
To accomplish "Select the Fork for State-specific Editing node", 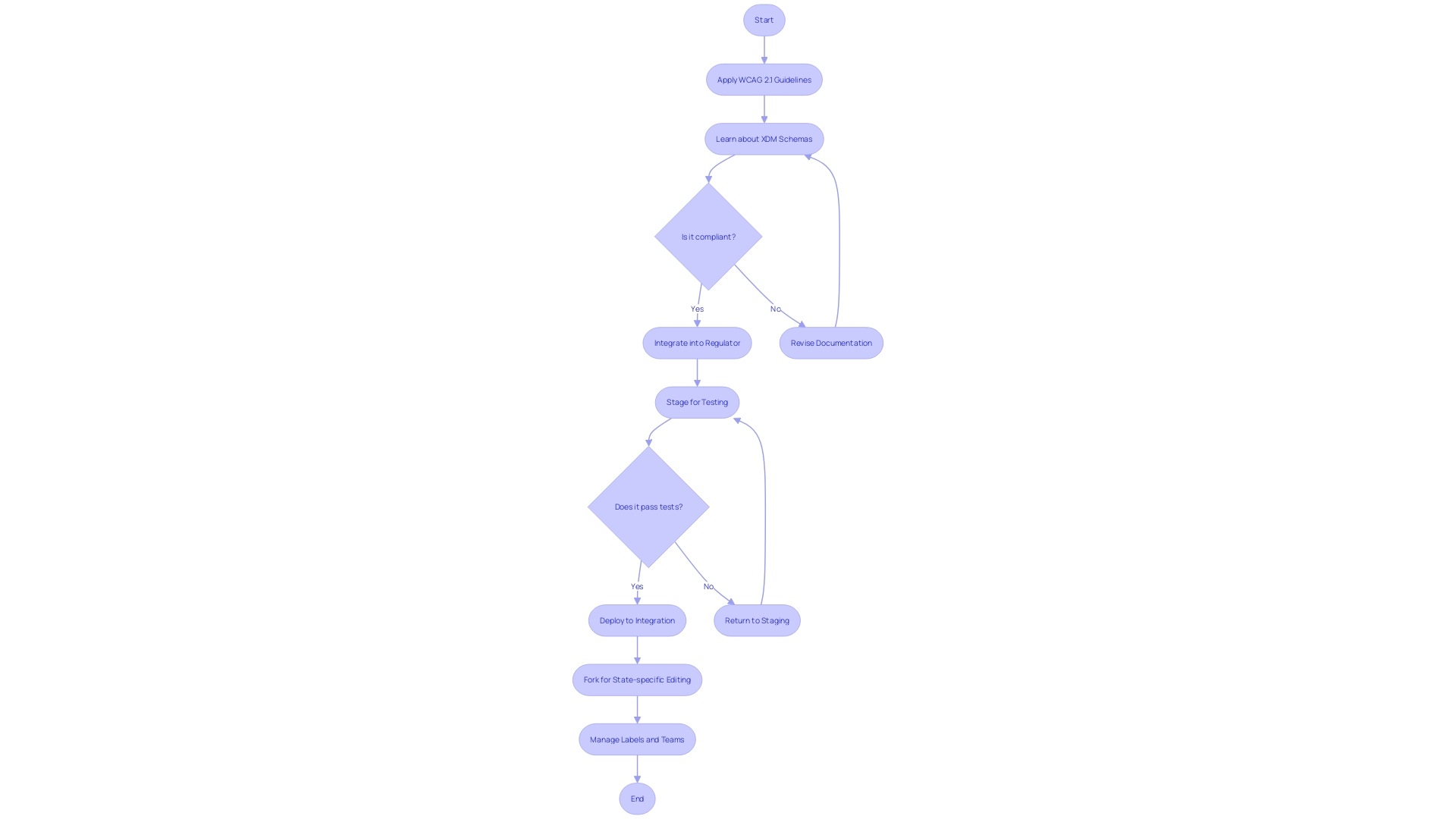I will tap(637, 679).
